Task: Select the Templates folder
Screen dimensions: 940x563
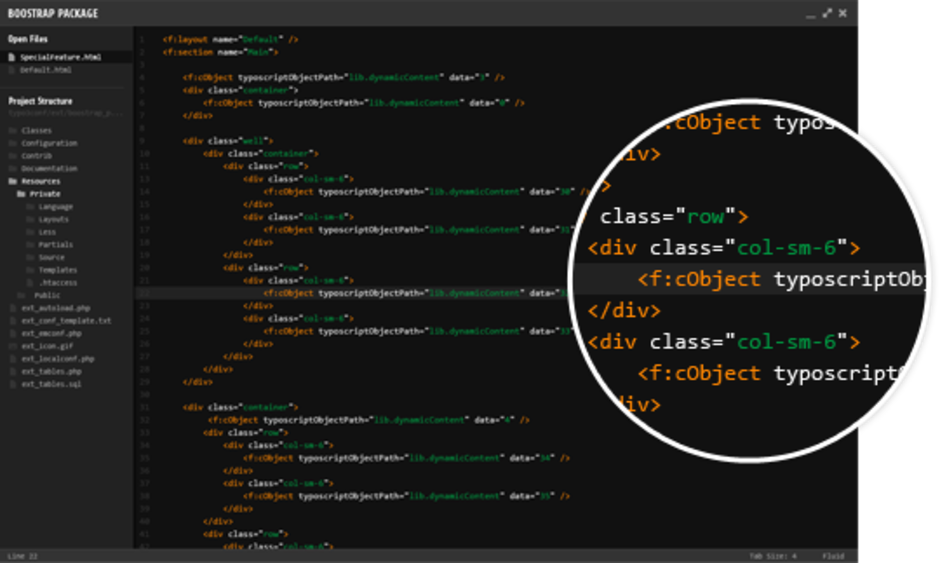Action: tap(58, 270)
